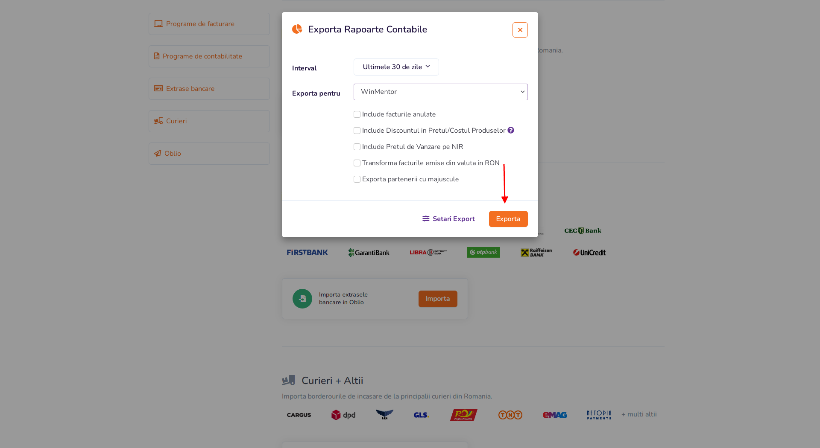Click the orange Exporta button
The width and height of the screenshot is (820, 448).
[508, 219]
